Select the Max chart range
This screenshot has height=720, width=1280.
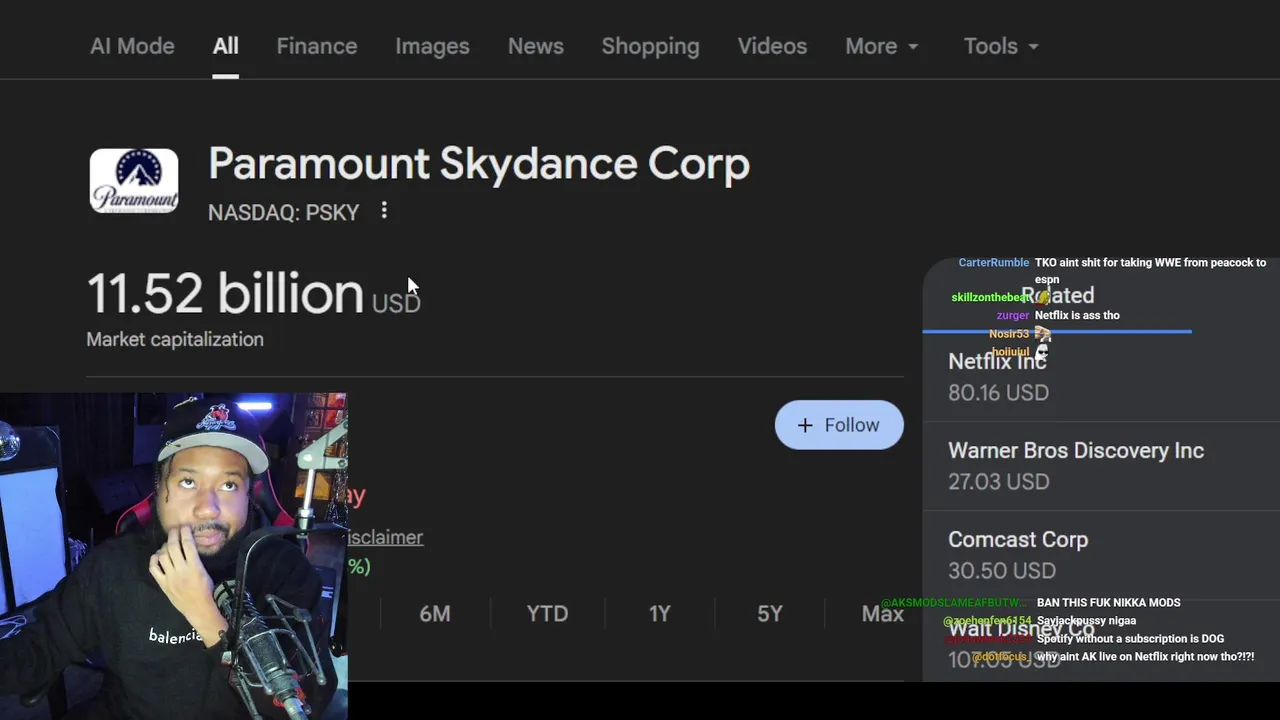(x=882, y=614)
